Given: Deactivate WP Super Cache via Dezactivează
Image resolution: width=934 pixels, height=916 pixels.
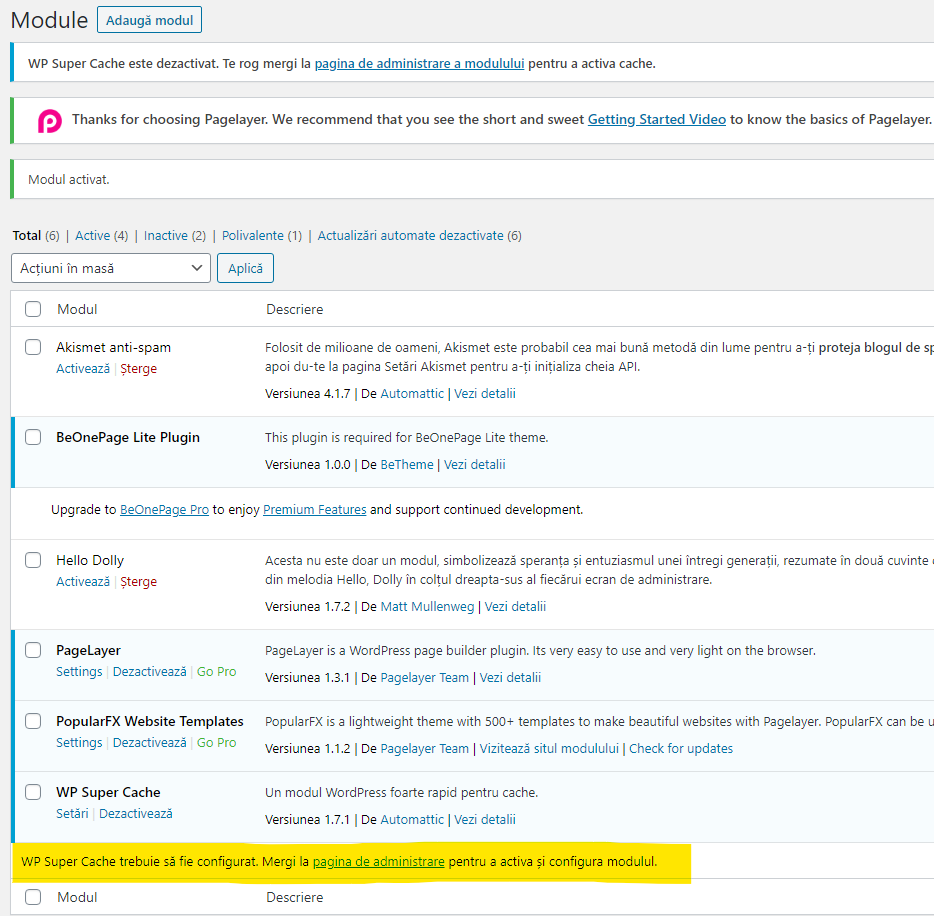Looking at the screenshot, I should [x=136, y=814].
